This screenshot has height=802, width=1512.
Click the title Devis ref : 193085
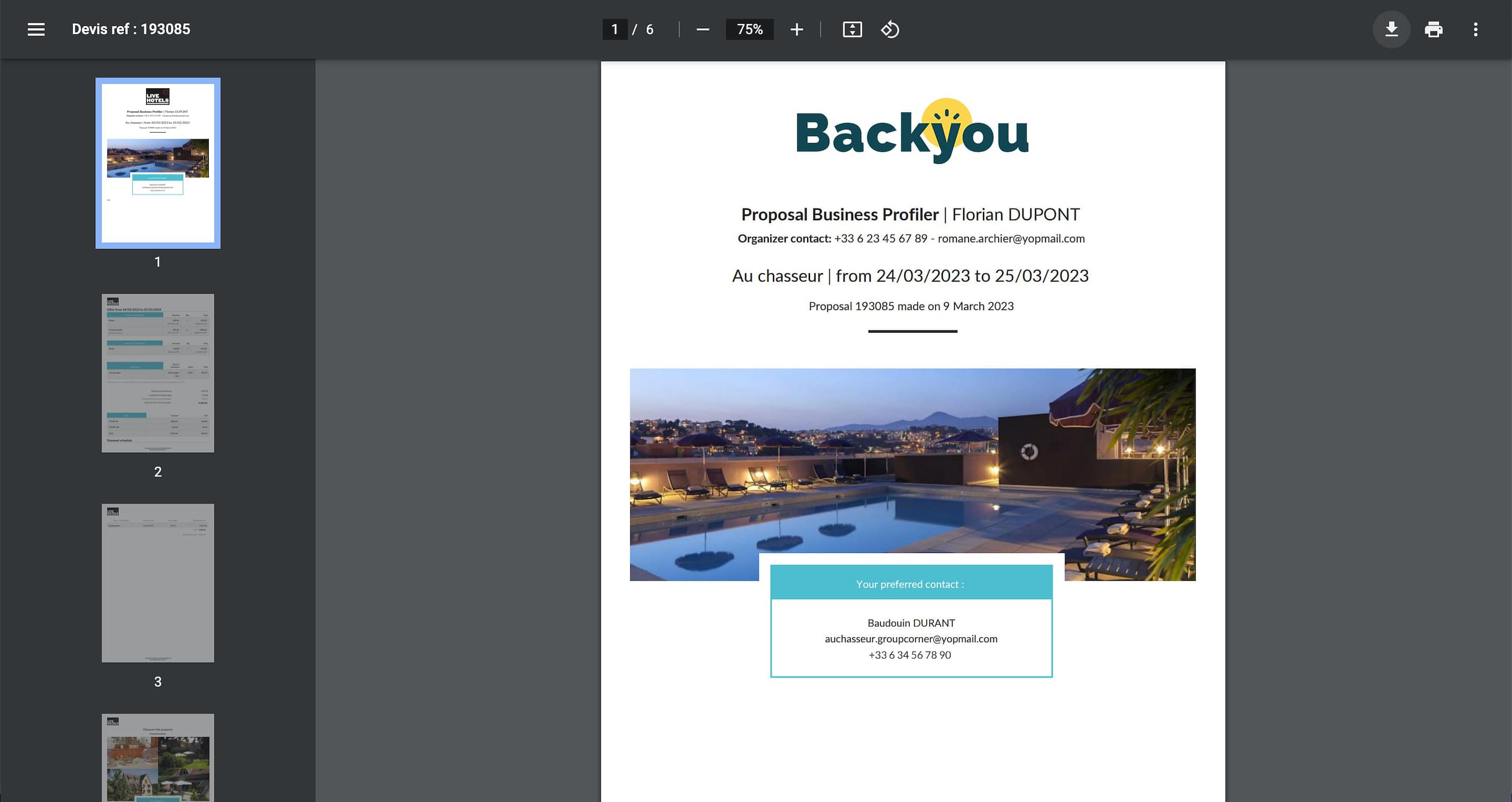130,29
